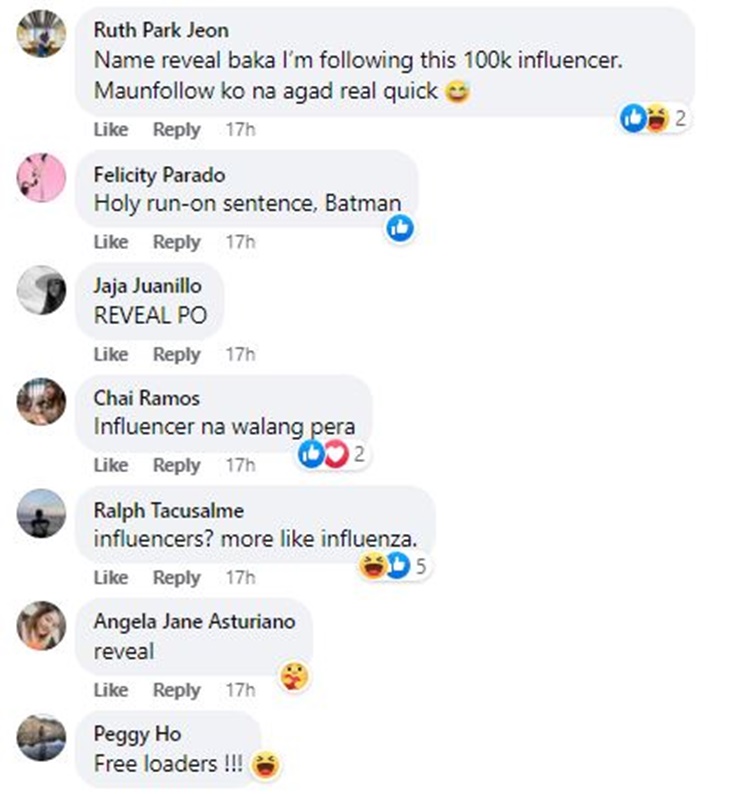Reply to Angela Jane Asturiano's comment
Viewport: 750px width, 794px height.
tap(177, 690)
